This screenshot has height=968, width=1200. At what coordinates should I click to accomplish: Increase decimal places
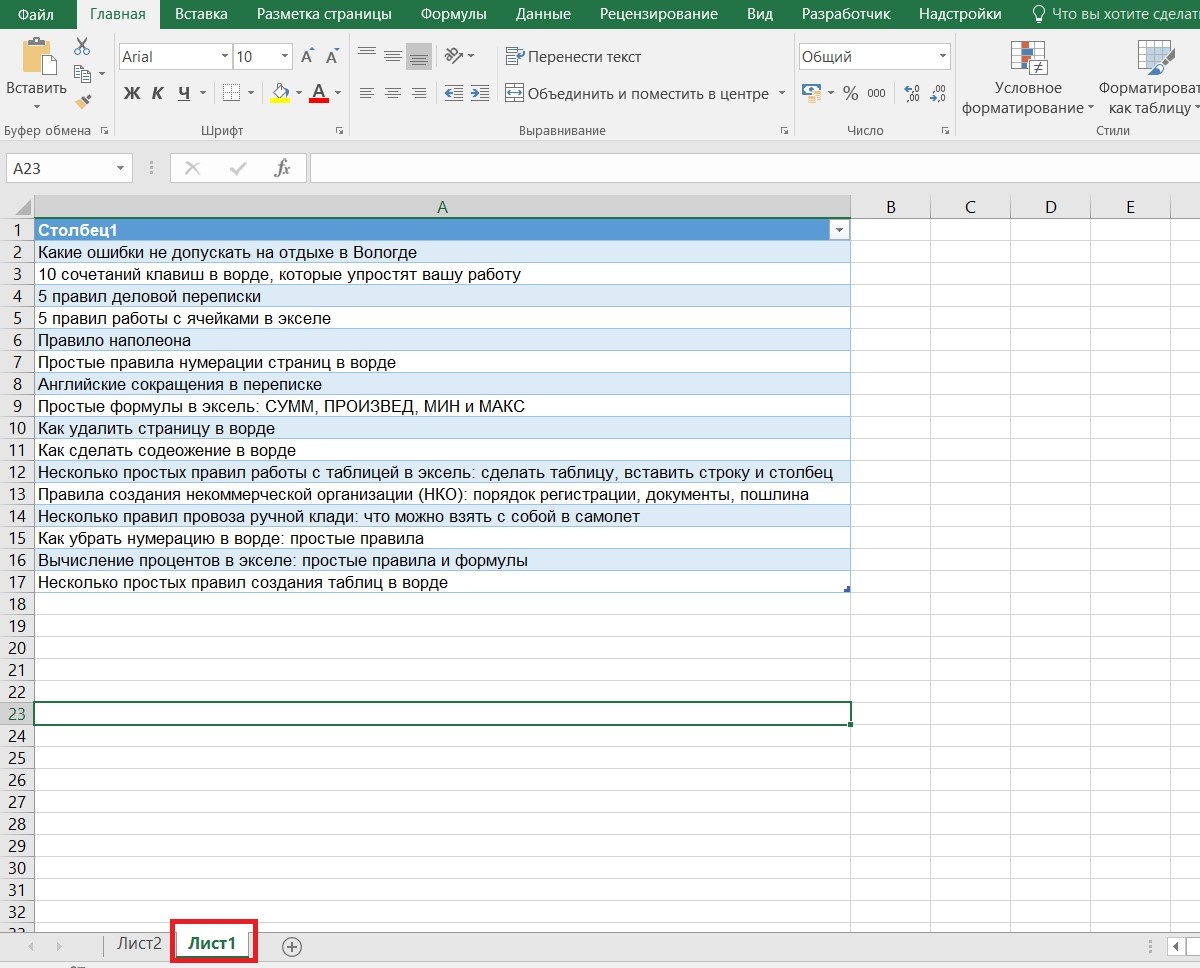(x=912, y=93)
